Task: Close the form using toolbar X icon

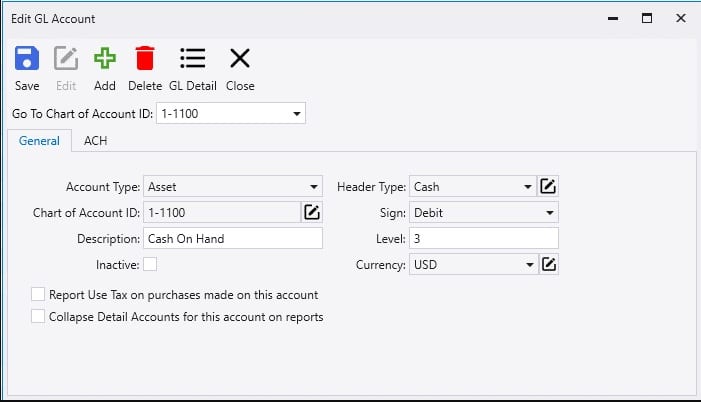Action: pyautogui.click(x=240, y=59)
